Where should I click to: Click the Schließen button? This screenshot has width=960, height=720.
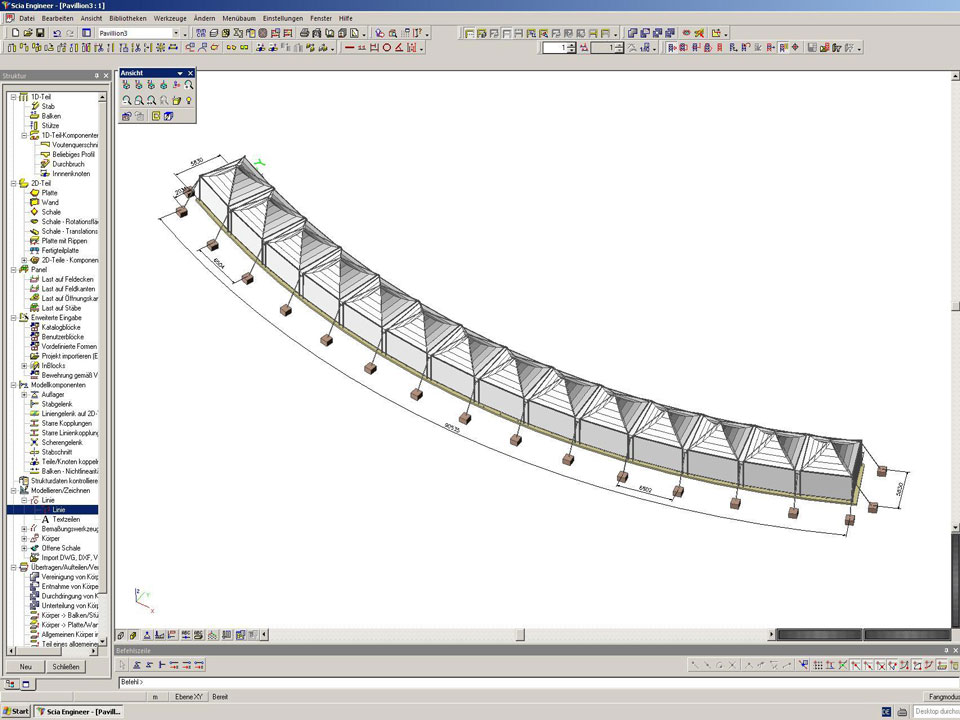tap(65, 667)
